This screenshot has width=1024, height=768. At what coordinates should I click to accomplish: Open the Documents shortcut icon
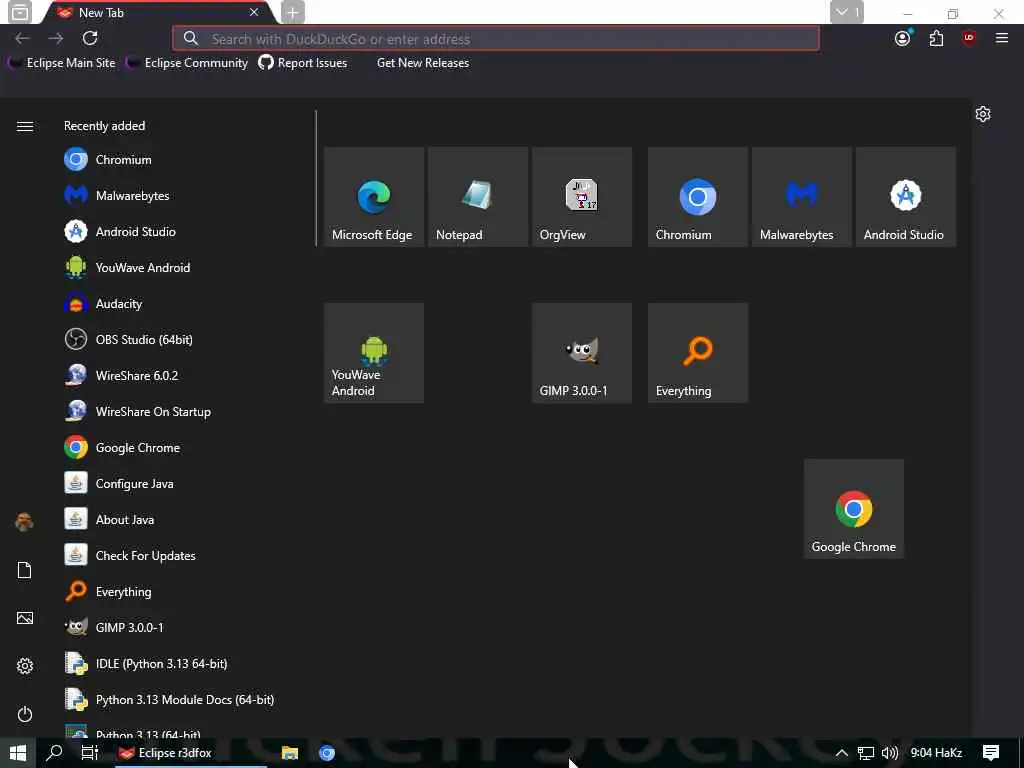point(25,570)
